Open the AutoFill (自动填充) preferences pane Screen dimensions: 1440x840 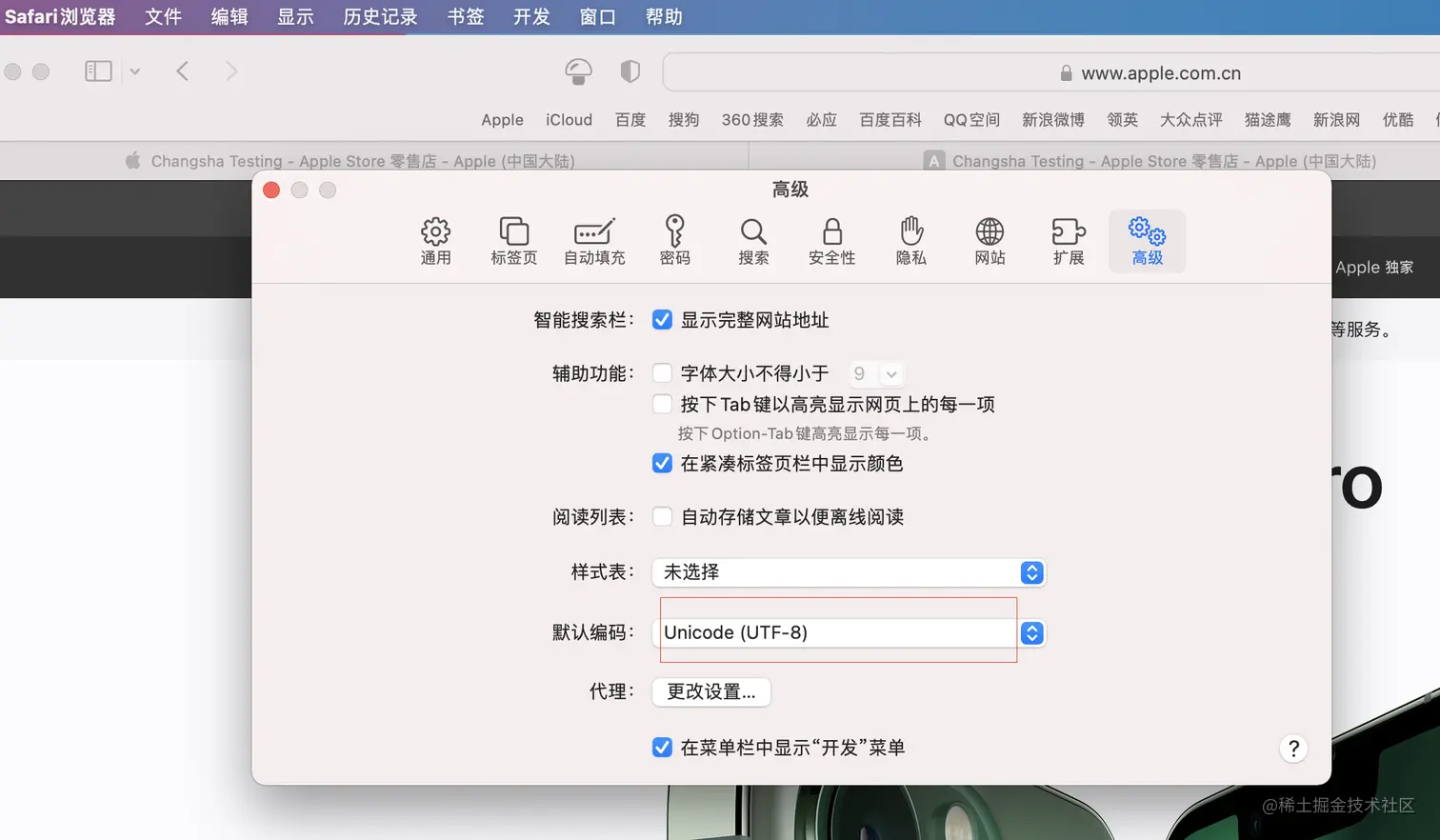594,241
